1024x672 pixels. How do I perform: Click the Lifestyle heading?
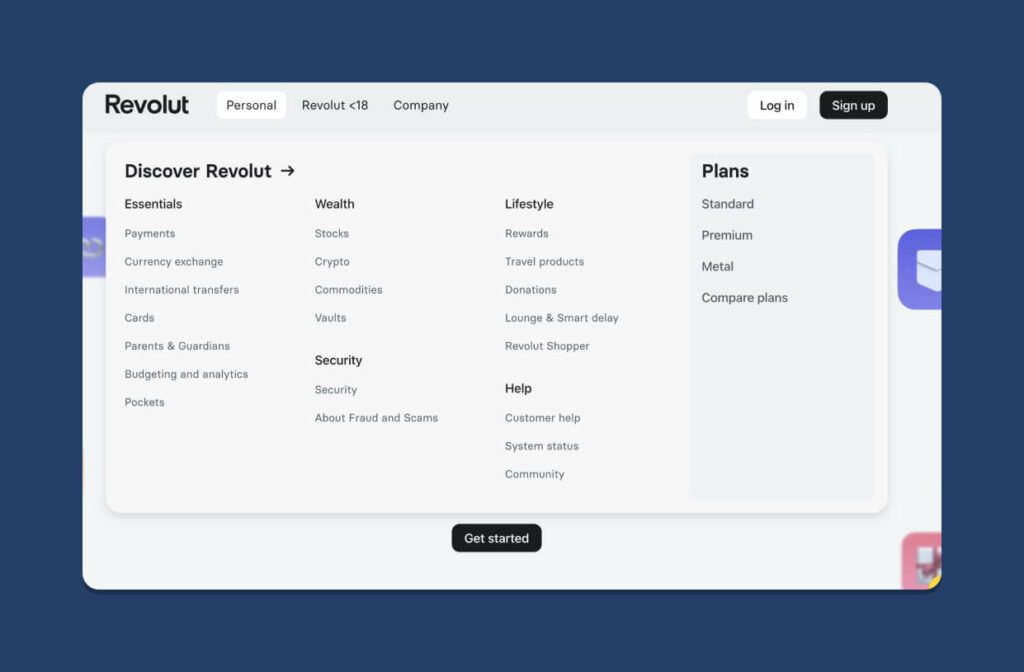coord(529,204)
